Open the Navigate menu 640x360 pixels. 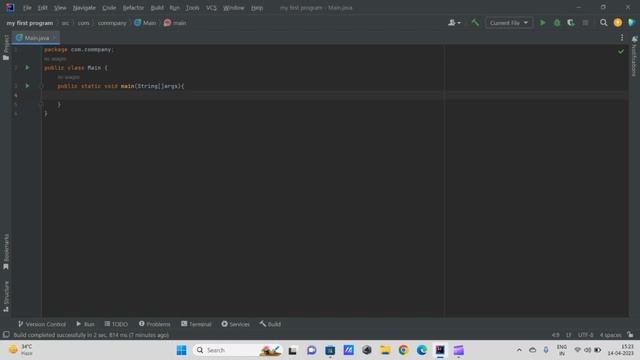coord(84,8)
